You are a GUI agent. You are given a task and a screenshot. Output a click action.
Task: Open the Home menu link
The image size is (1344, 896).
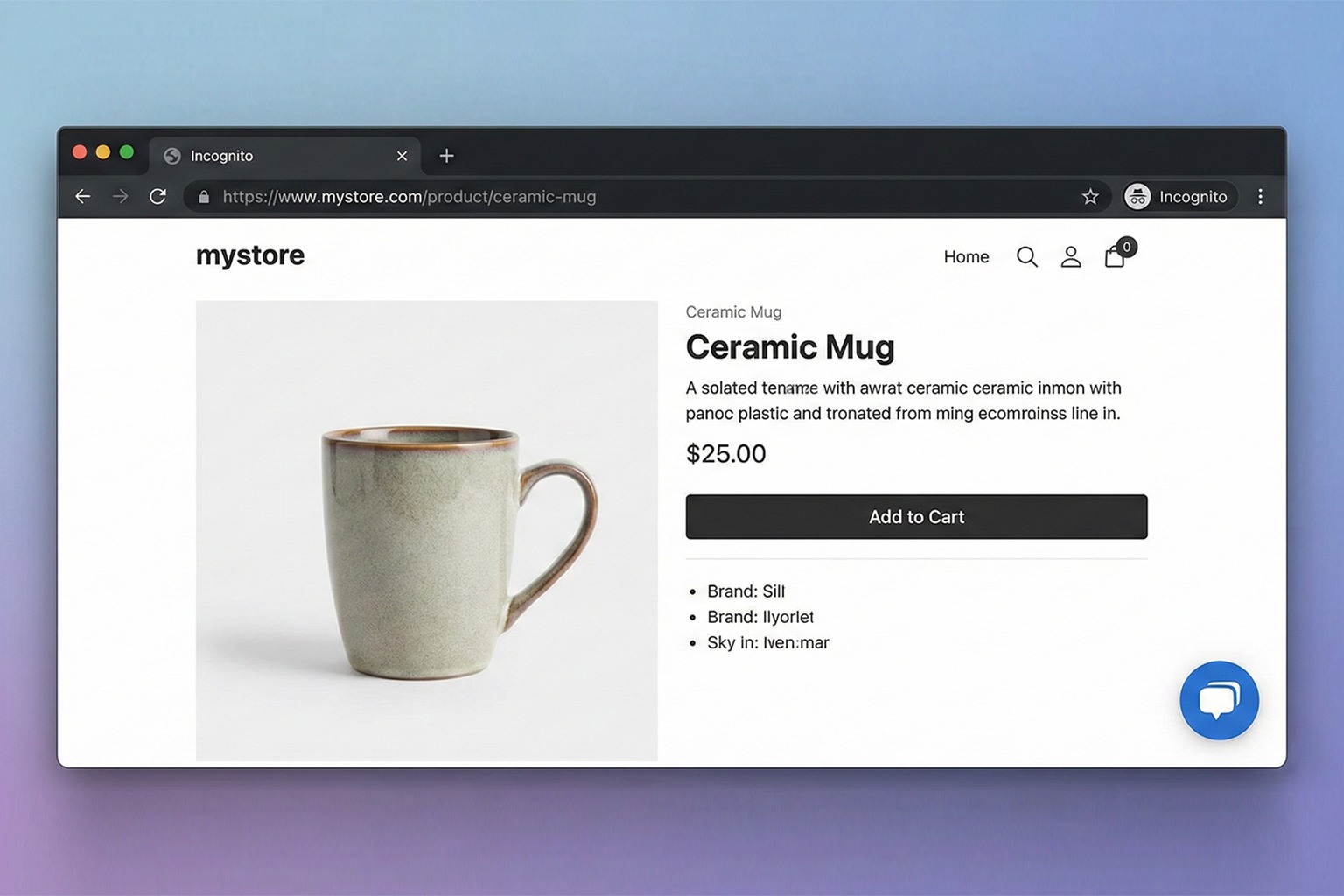[965, 256]
